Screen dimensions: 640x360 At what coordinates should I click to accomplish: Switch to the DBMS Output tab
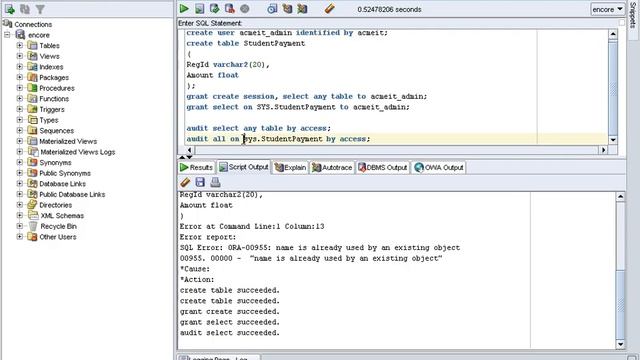coord(383,167)
